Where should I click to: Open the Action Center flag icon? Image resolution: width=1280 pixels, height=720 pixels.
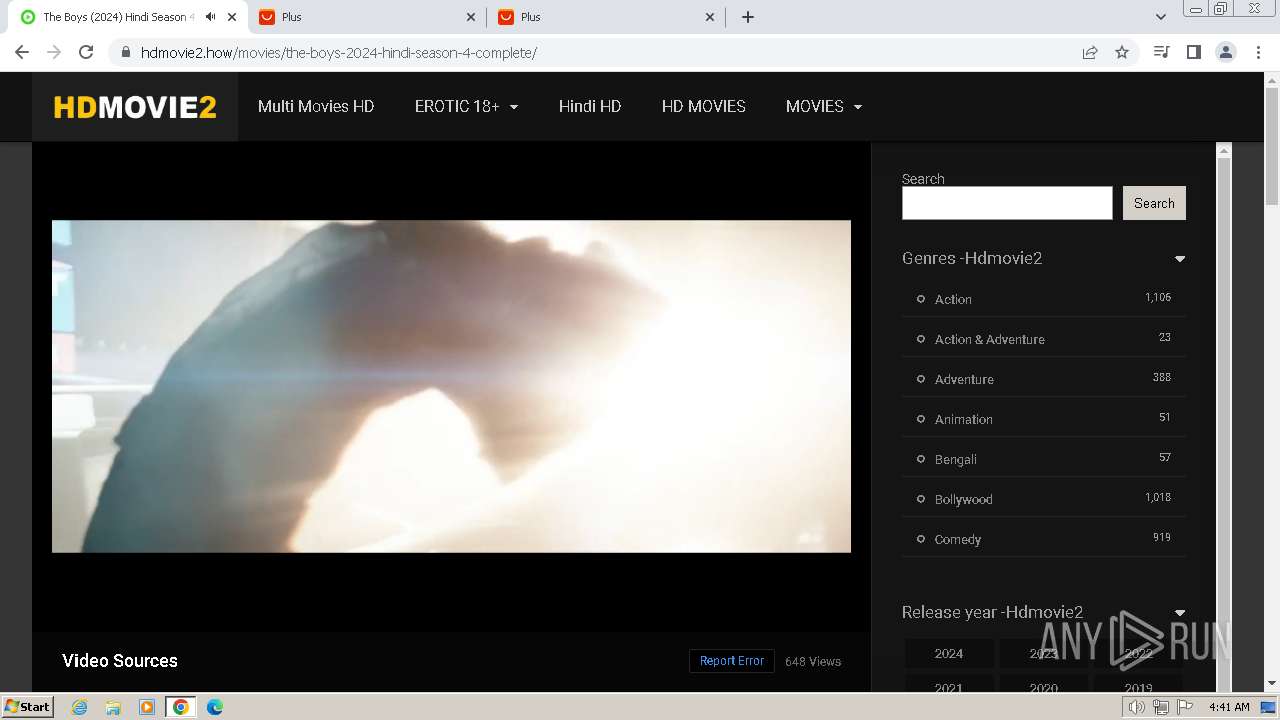(1185, 707)
